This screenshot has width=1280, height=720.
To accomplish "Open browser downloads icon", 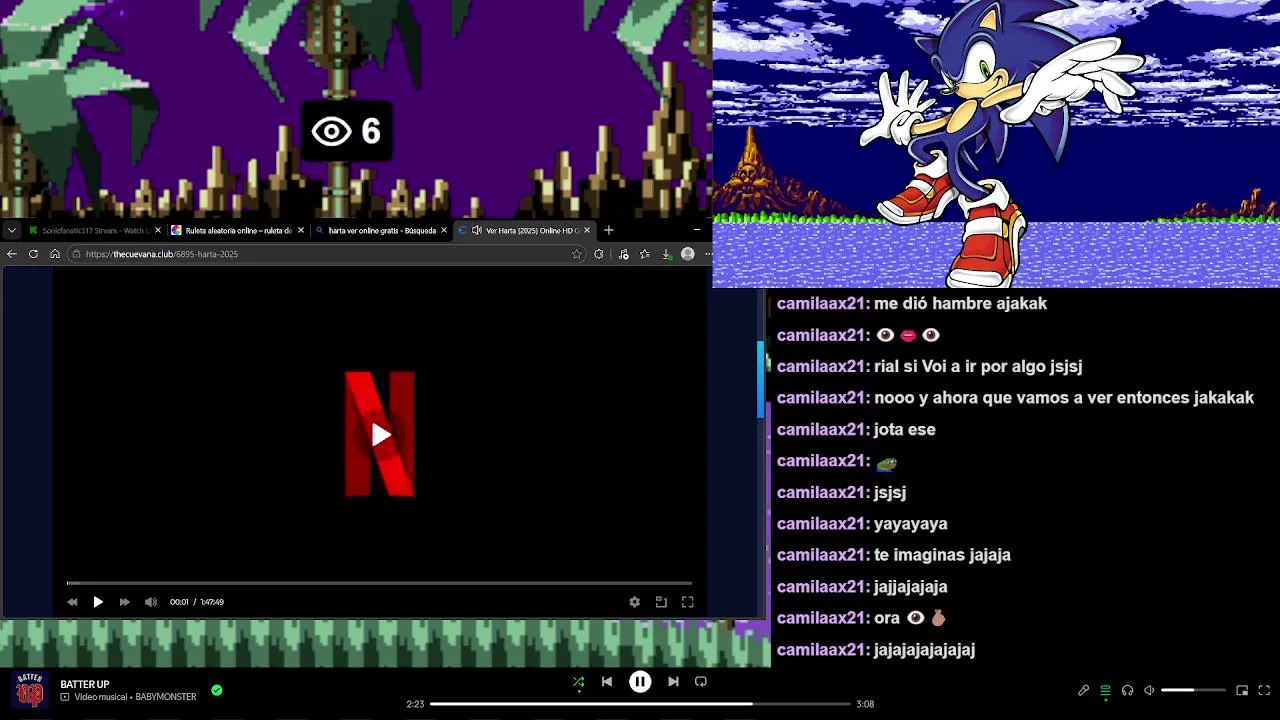I will click(666, 254).
